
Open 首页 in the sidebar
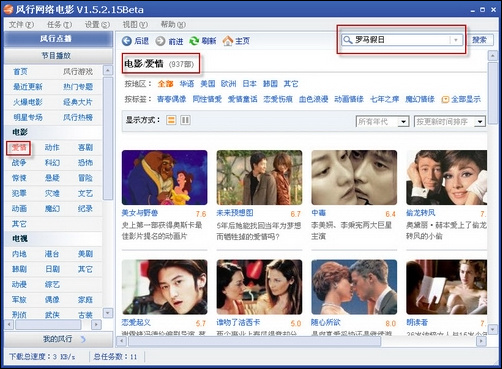click(x=20, y=71)
